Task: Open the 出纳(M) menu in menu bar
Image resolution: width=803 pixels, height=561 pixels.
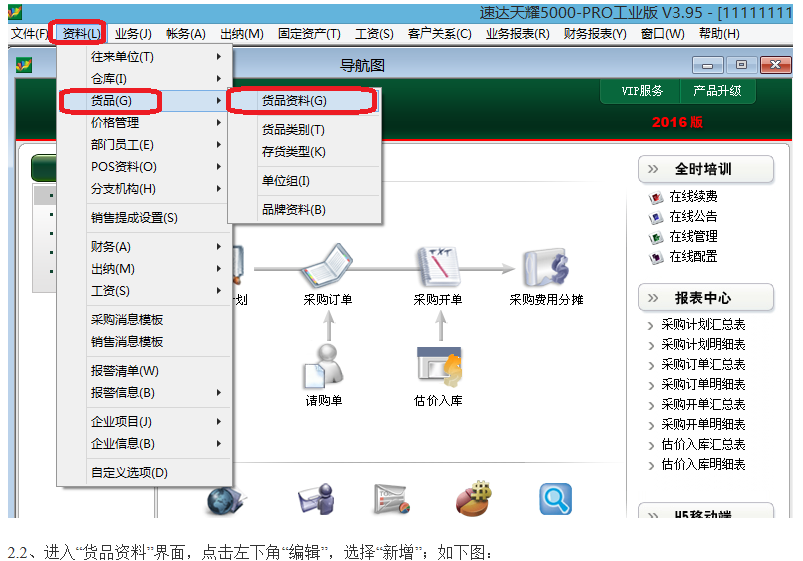Action: [242, 34]
